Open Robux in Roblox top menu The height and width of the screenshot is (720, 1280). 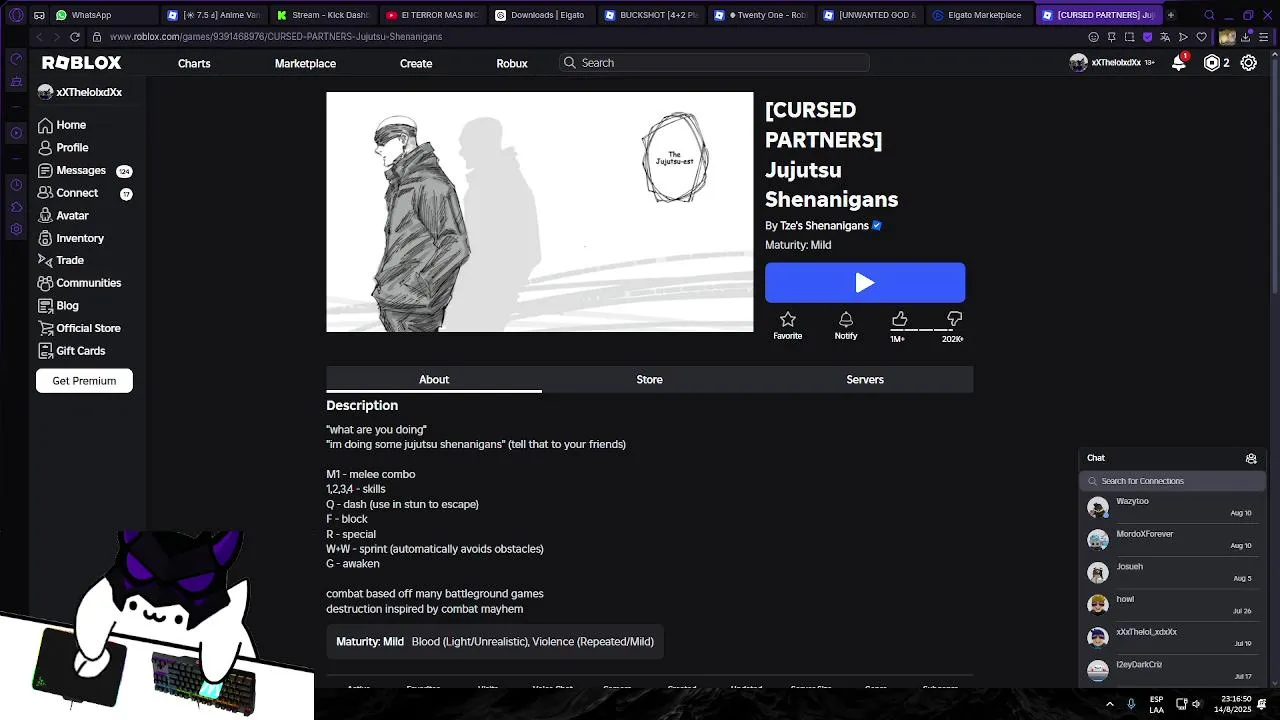[x=512, y=63]
